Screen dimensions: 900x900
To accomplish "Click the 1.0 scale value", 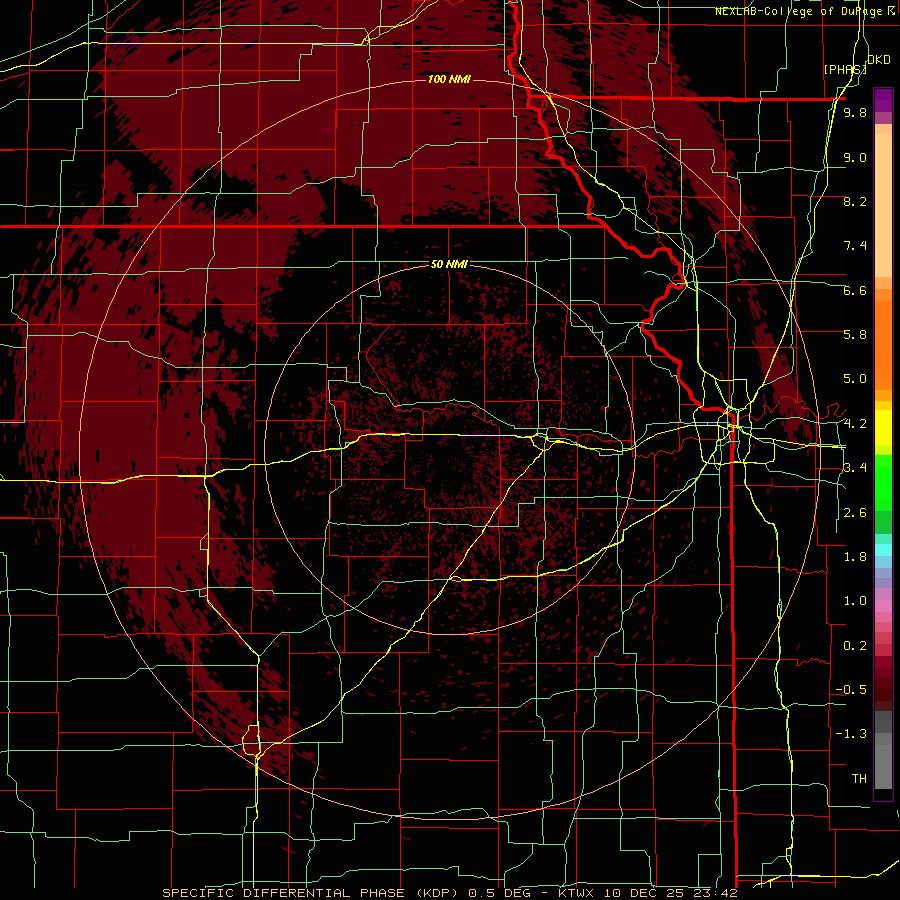I will point(855,601).
